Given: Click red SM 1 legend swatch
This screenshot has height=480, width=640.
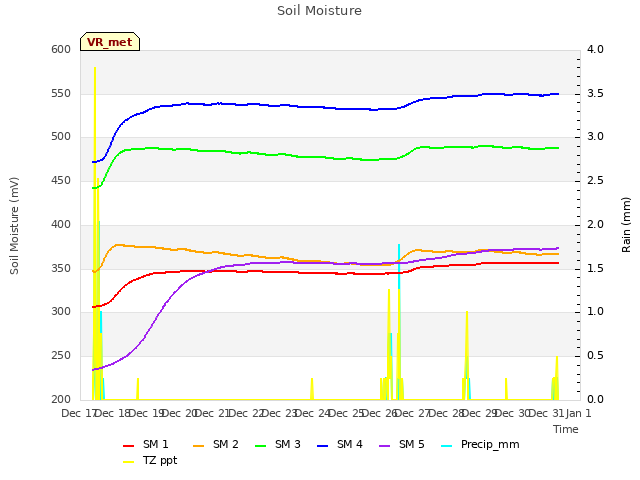Looking at the screenshot, I should pyautogui.click(x=128, y=446).
